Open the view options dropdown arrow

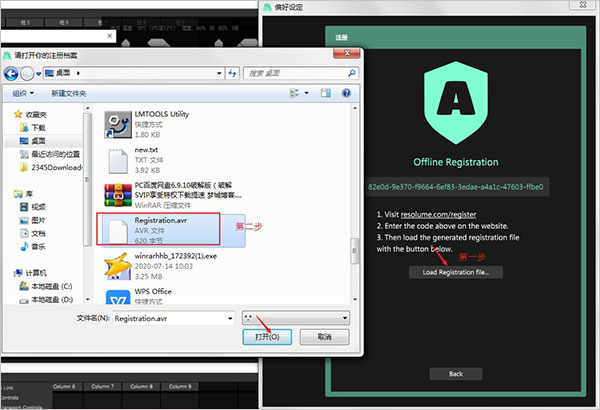pyautogui.click(x=307, y=93)
